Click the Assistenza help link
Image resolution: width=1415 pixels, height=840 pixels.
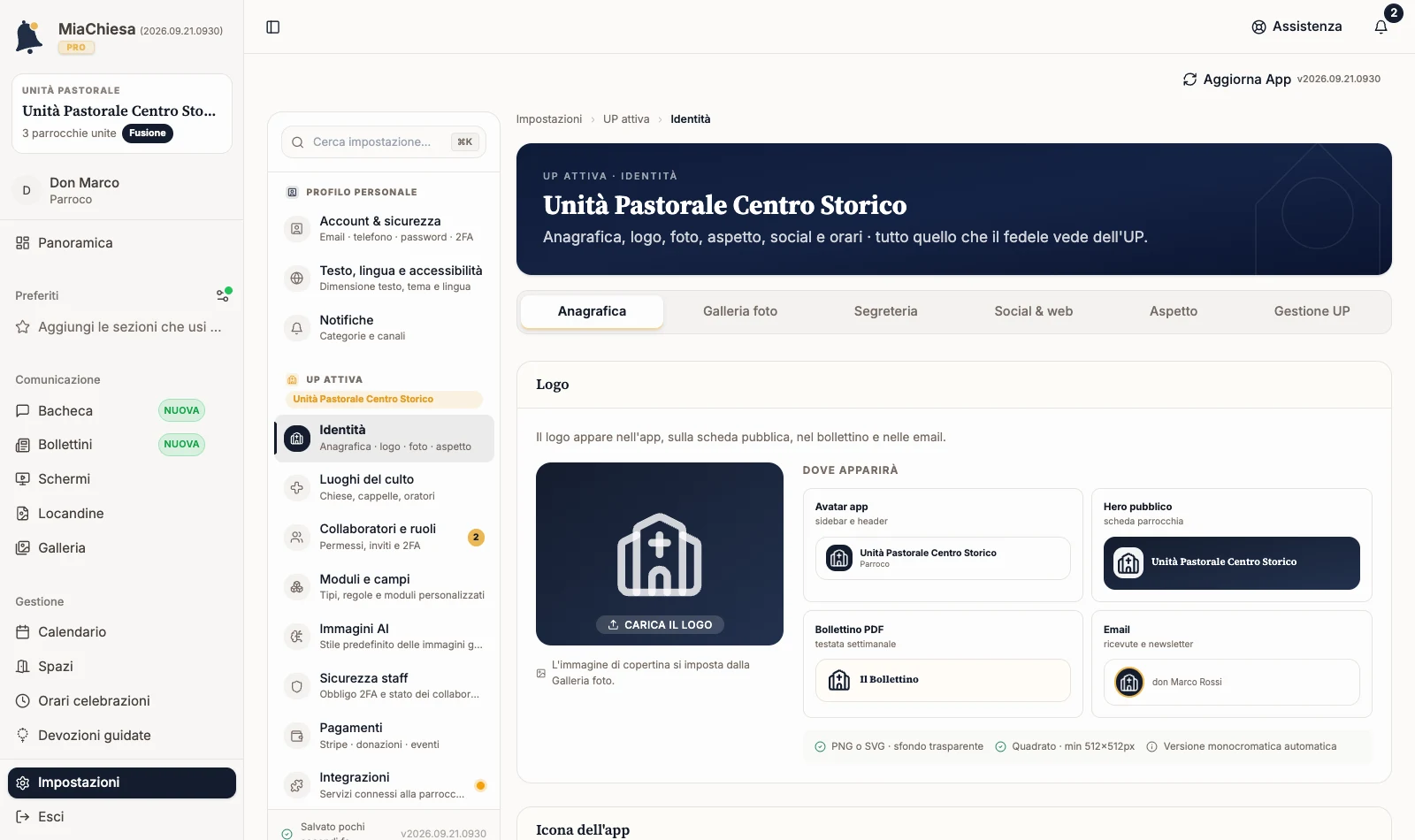[x=1296, y=27]
